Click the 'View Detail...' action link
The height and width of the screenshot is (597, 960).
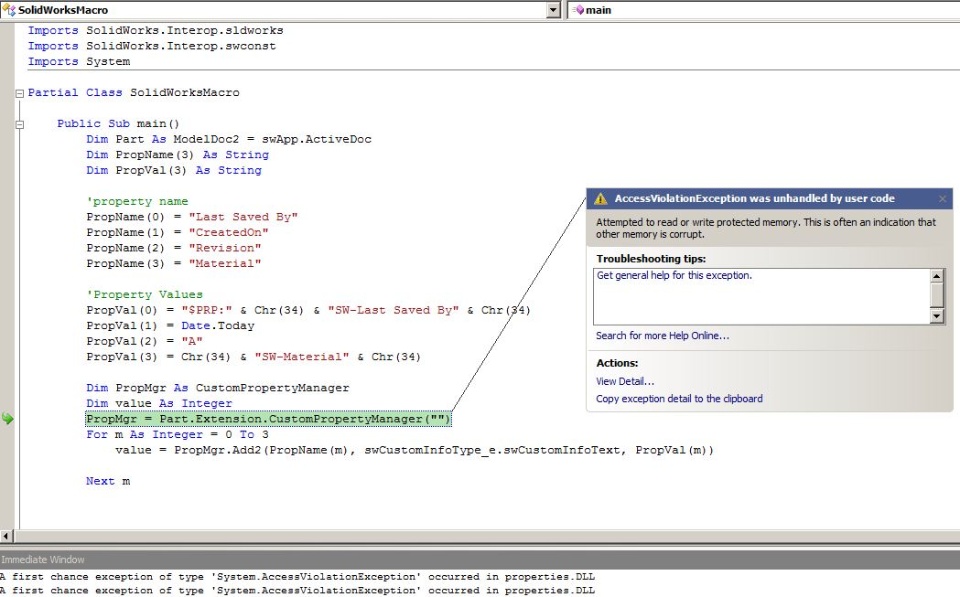[625, 381]
